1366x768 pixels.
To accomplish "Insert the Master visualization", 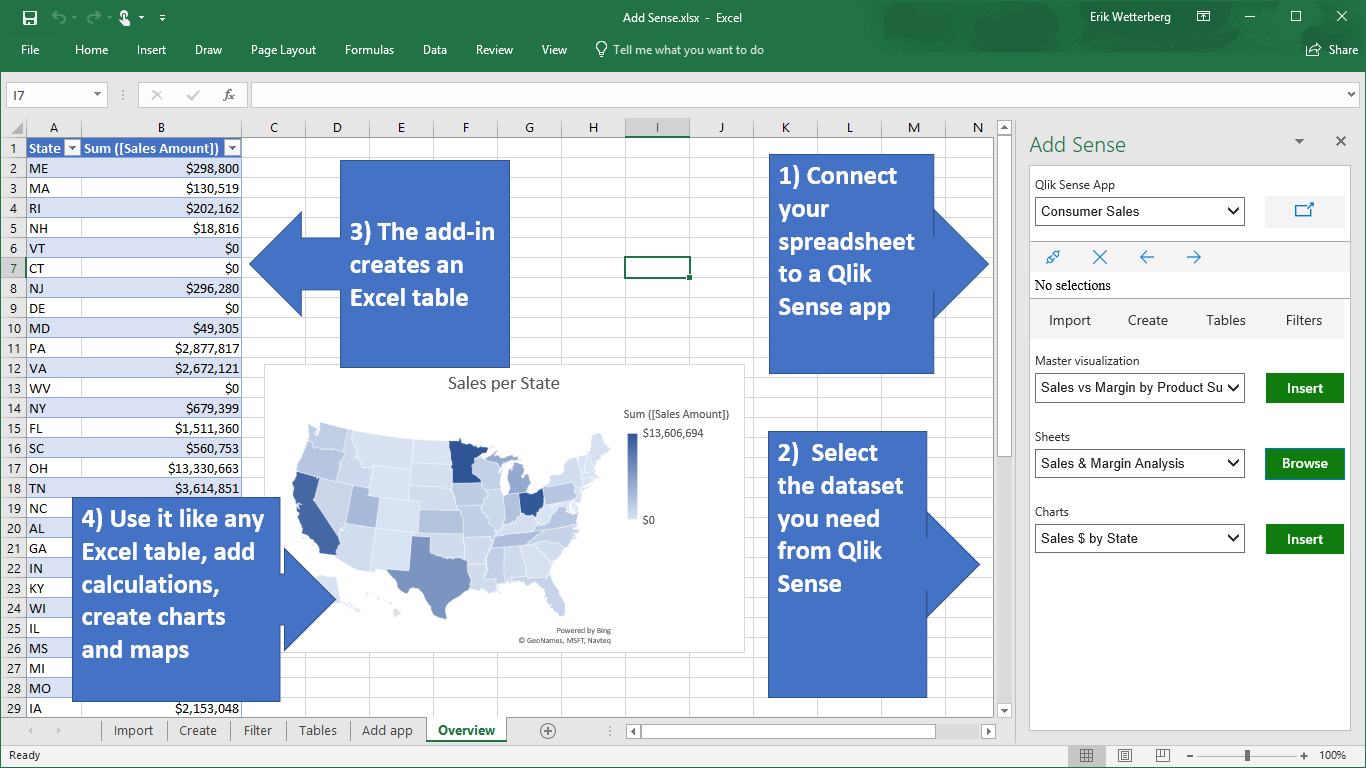I will (x=1305, y=388).
